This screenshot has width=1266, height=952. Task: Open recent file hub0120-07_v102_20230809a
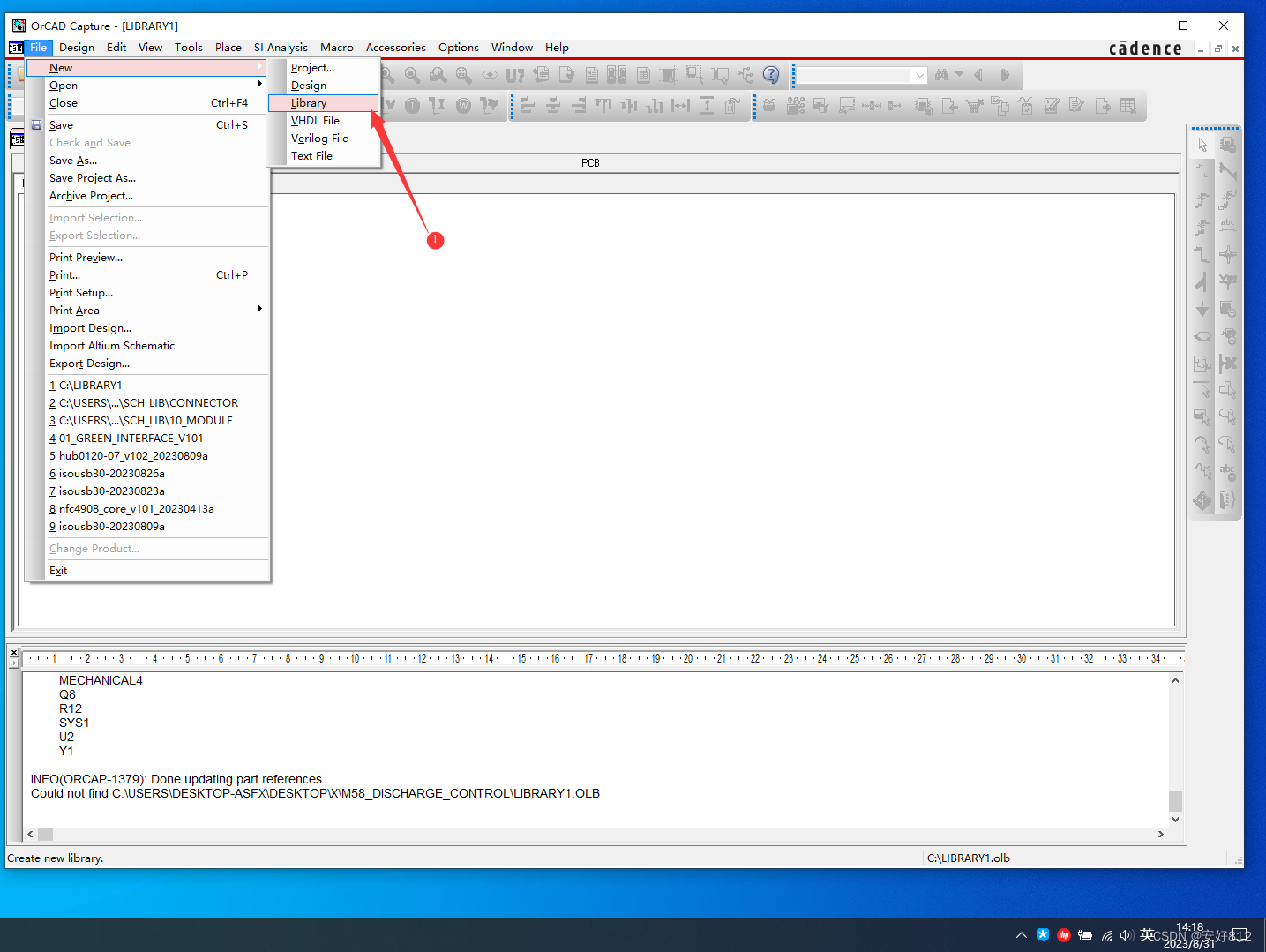(132, 456)
